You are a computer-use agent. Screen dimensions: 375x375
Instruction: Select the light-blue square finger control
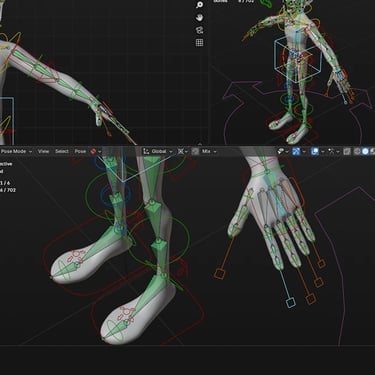291,303
